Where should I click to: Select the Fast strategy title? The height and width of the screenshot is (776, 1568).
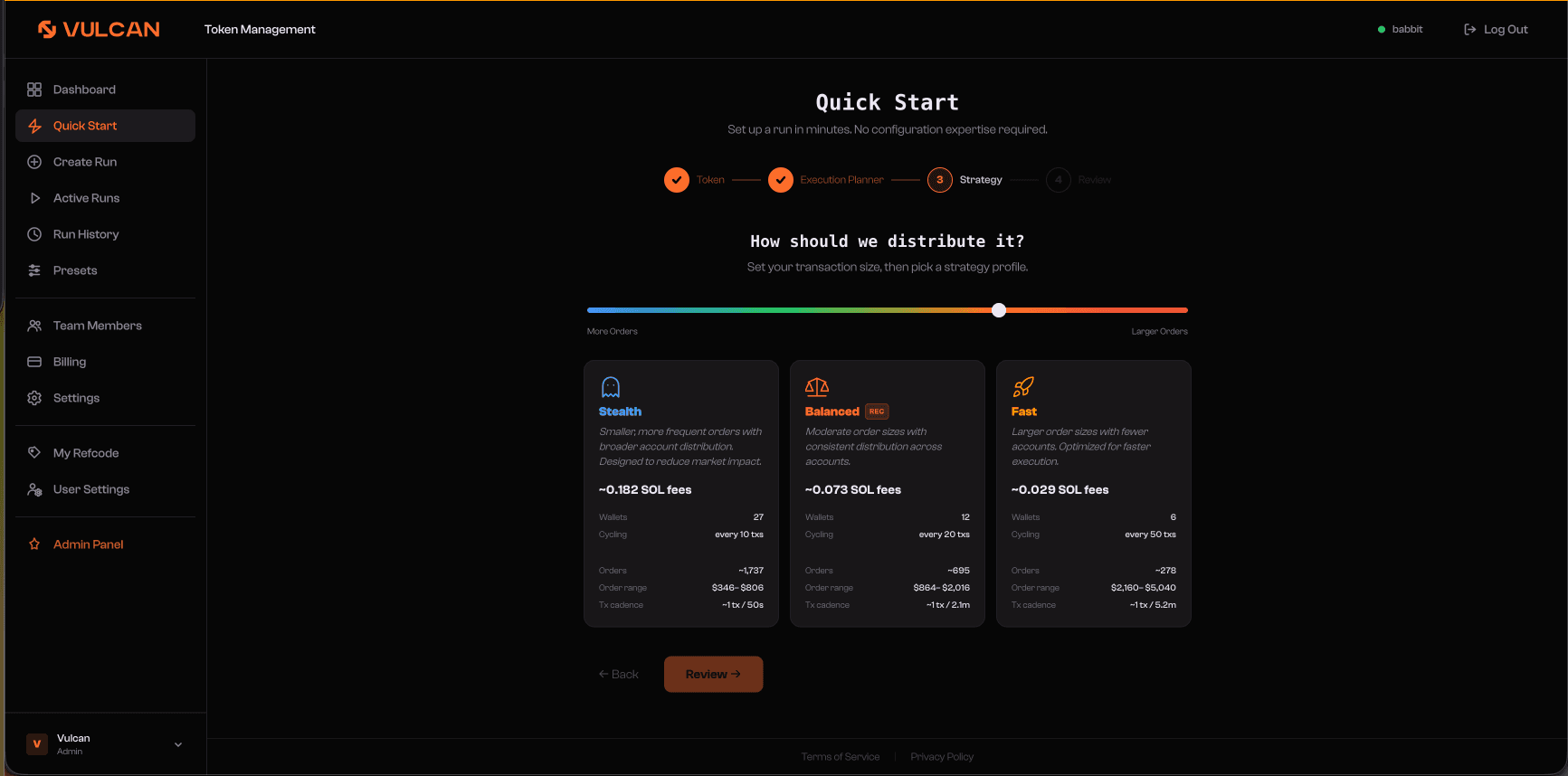click(x=1023, y=412)
